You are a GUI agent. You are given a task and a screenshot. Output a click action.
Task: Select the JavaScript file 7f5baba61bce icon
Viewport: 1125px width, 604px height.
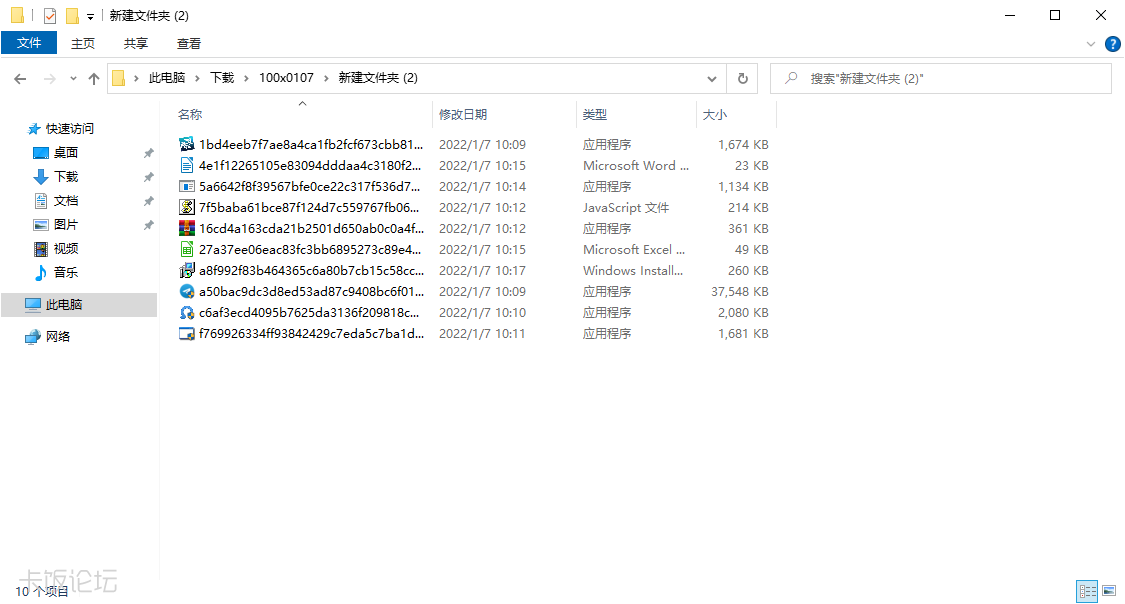[186, 208]
